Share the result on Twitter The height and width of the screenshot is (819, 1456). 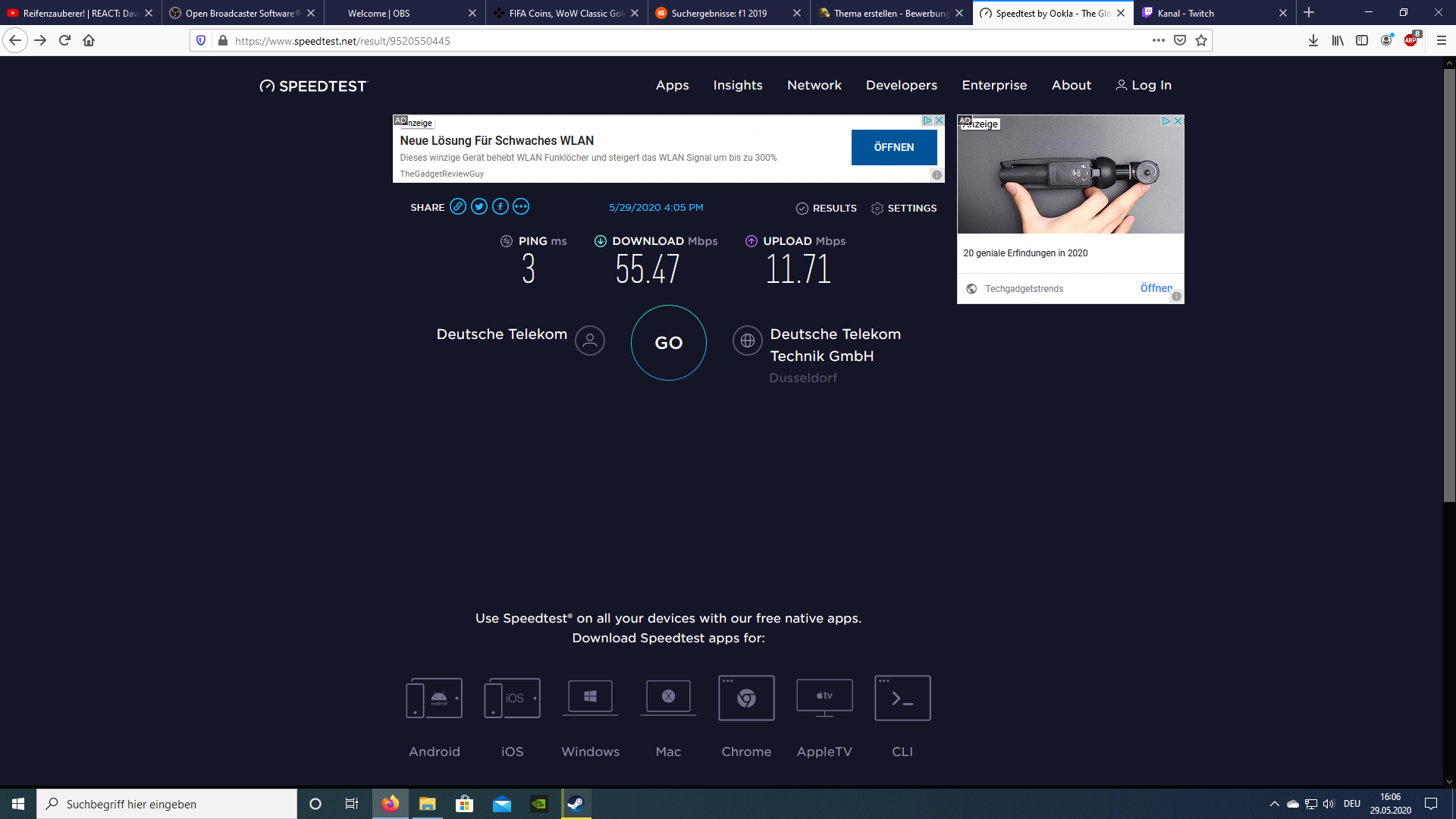(x=479, y=206)
